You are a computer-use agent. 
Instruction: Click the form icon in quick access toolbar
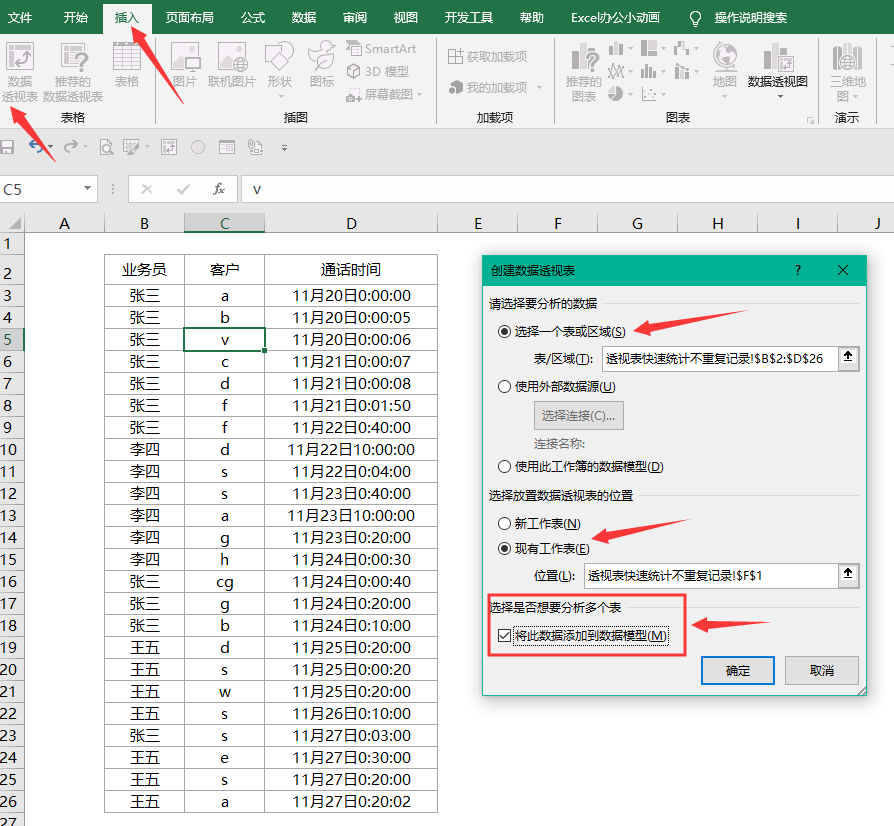(227, 148)
